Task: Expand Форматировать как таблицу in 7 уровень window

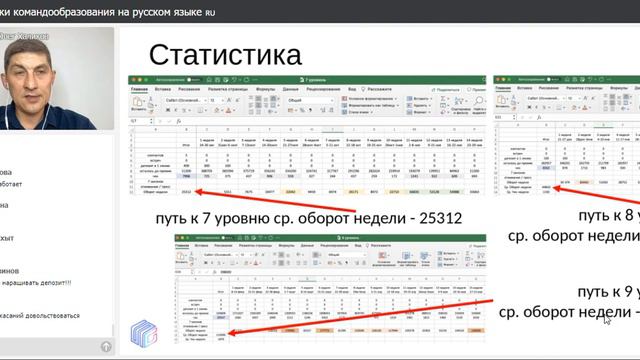Action: 371,105
